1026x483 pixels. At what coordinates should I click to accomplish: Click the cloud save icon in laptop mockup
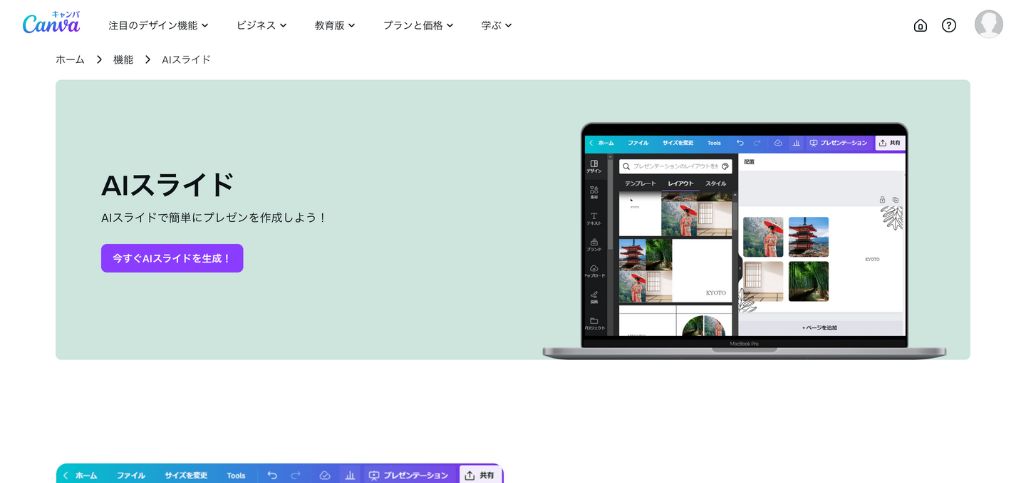click(x=778, y=143)
